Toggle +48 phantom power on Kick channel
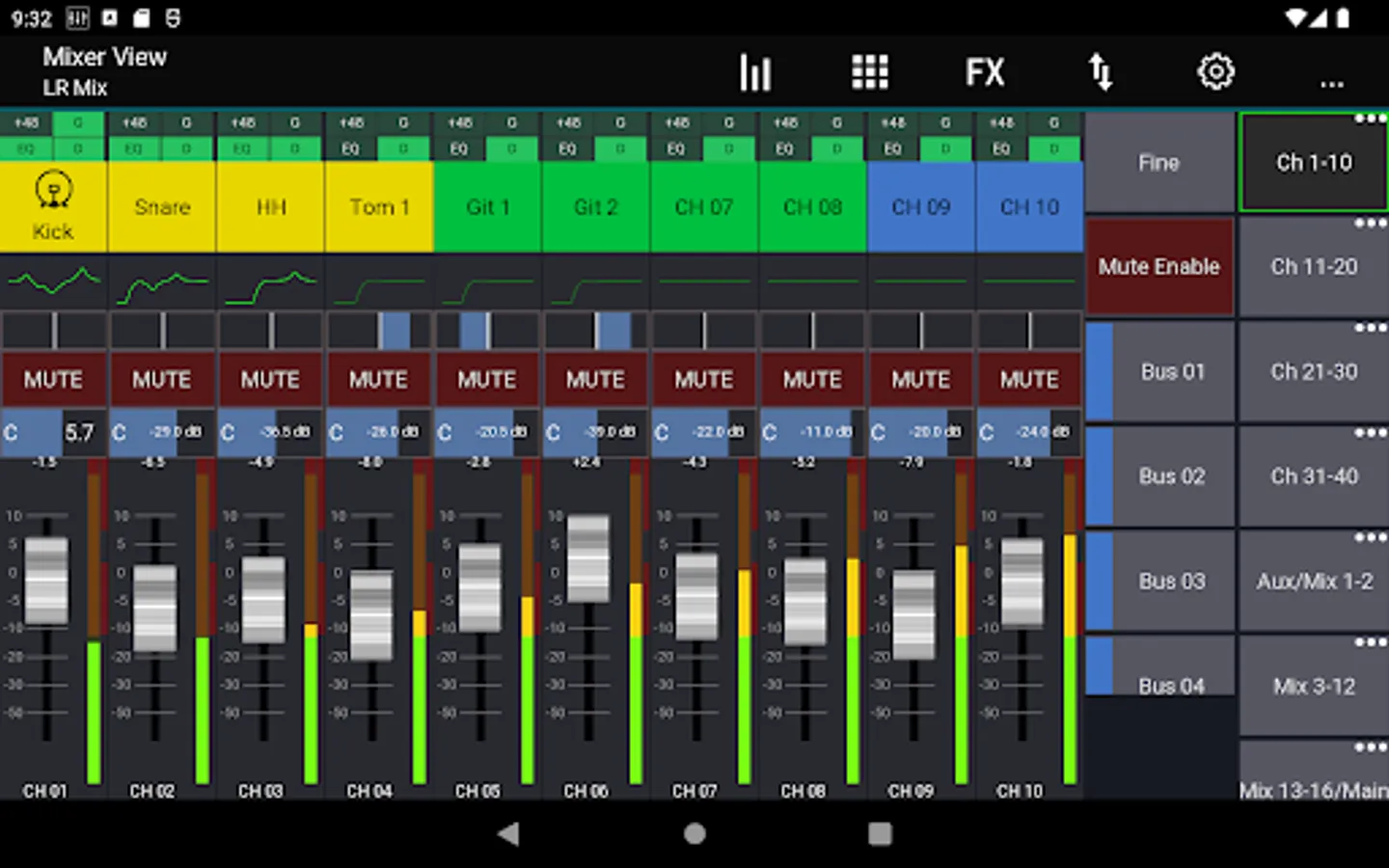Viewport: 1389px width, 868px height. tap(26, 123)
